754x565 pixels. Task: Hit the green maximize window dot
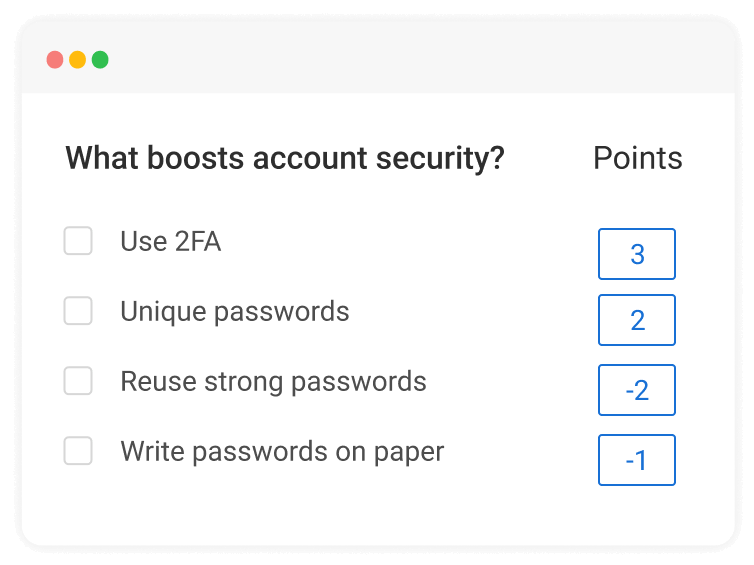[x=100, y=60]
